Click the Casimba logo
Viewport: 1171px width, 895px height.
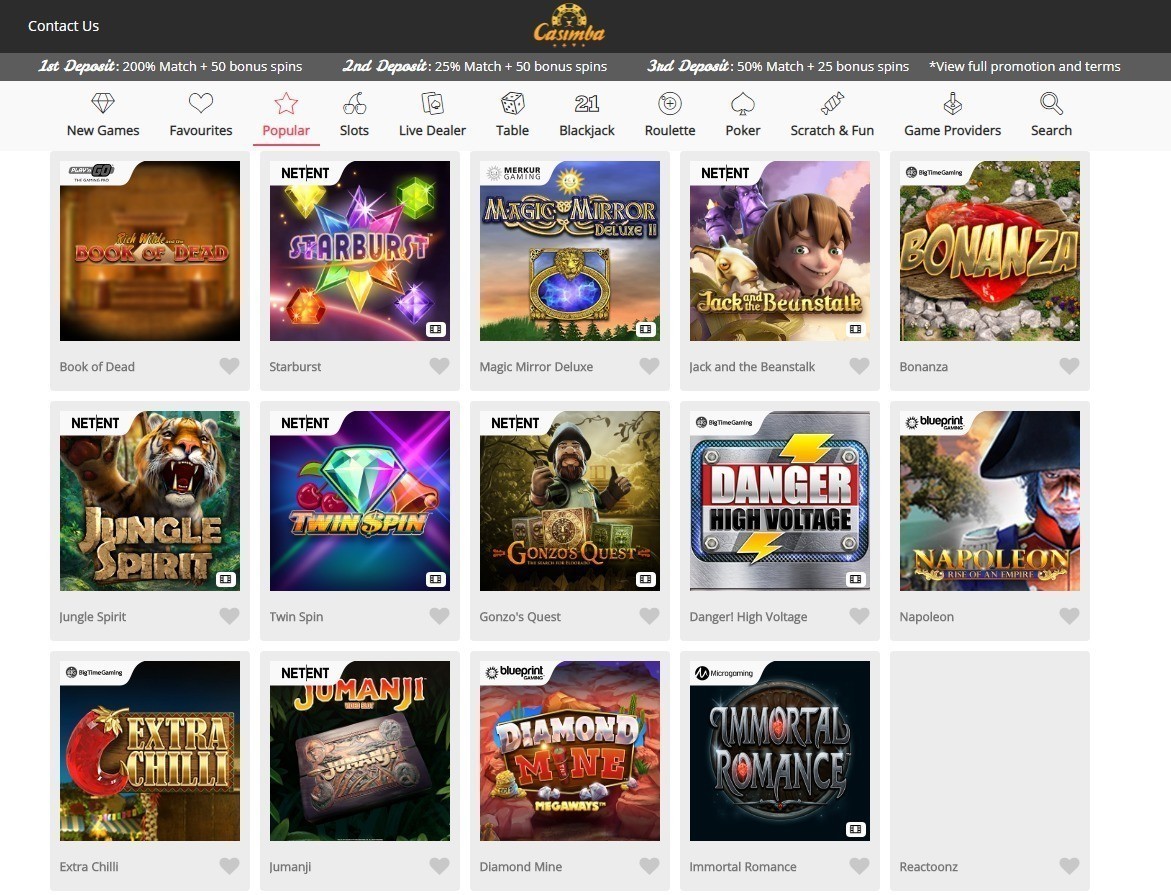coord(569,25)
